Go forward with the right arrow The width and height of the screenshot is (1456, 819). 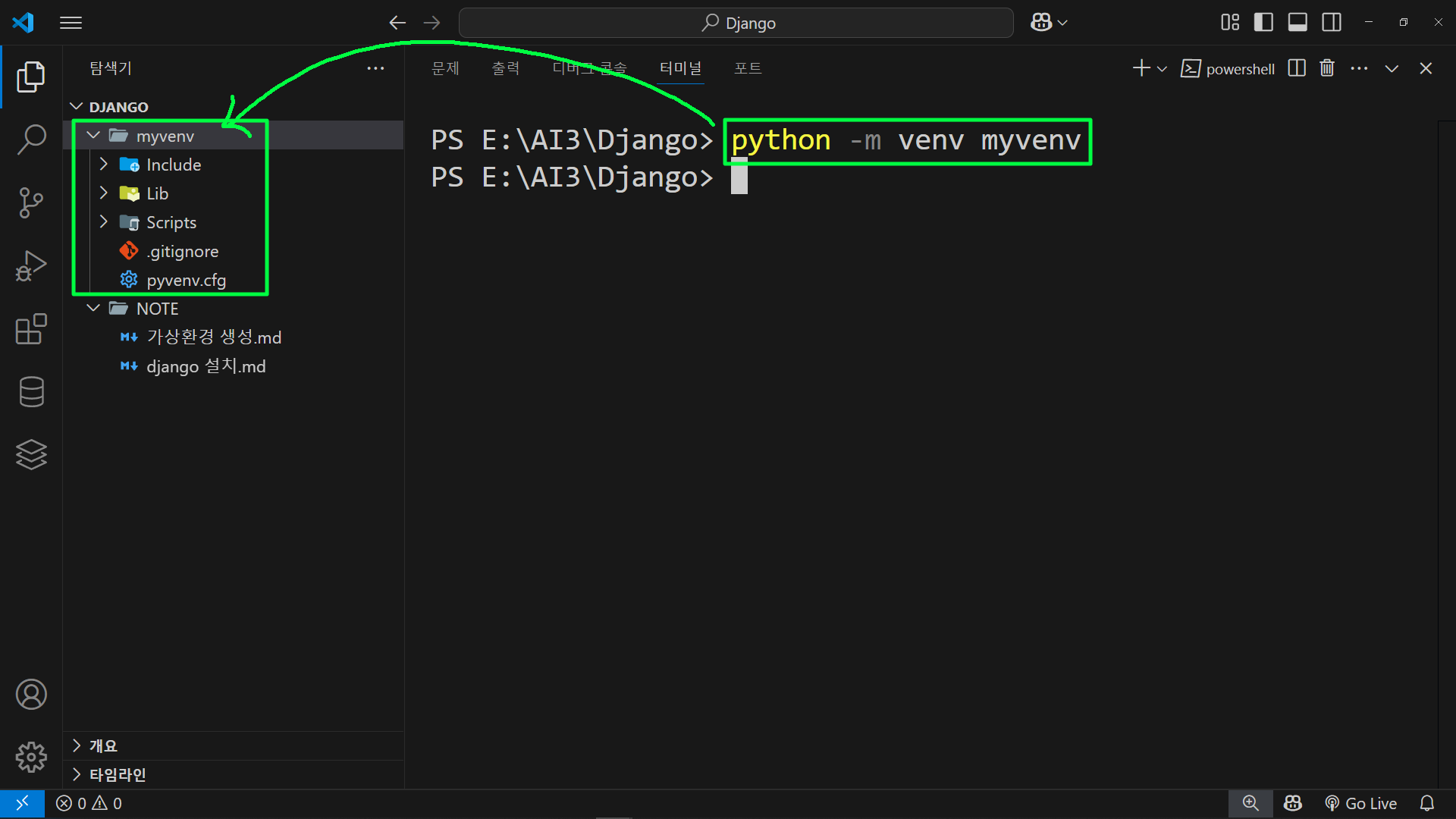coord(431,23)
